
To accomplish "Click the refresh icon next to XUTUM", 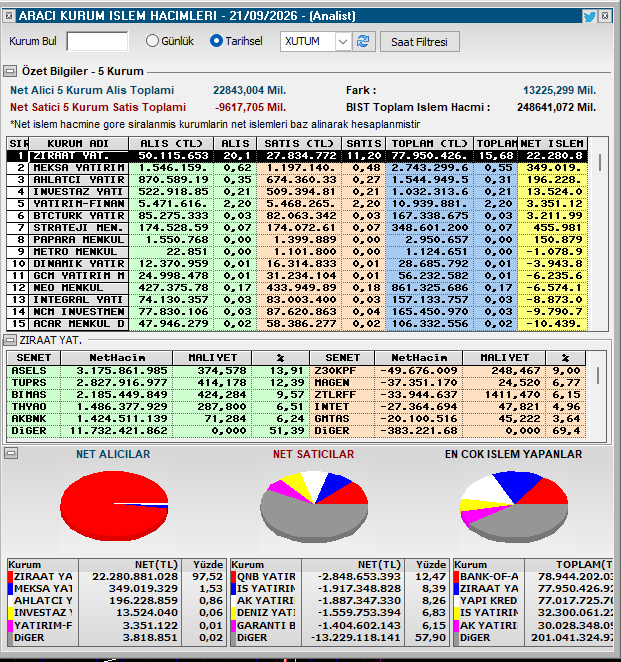I will 363,41.
